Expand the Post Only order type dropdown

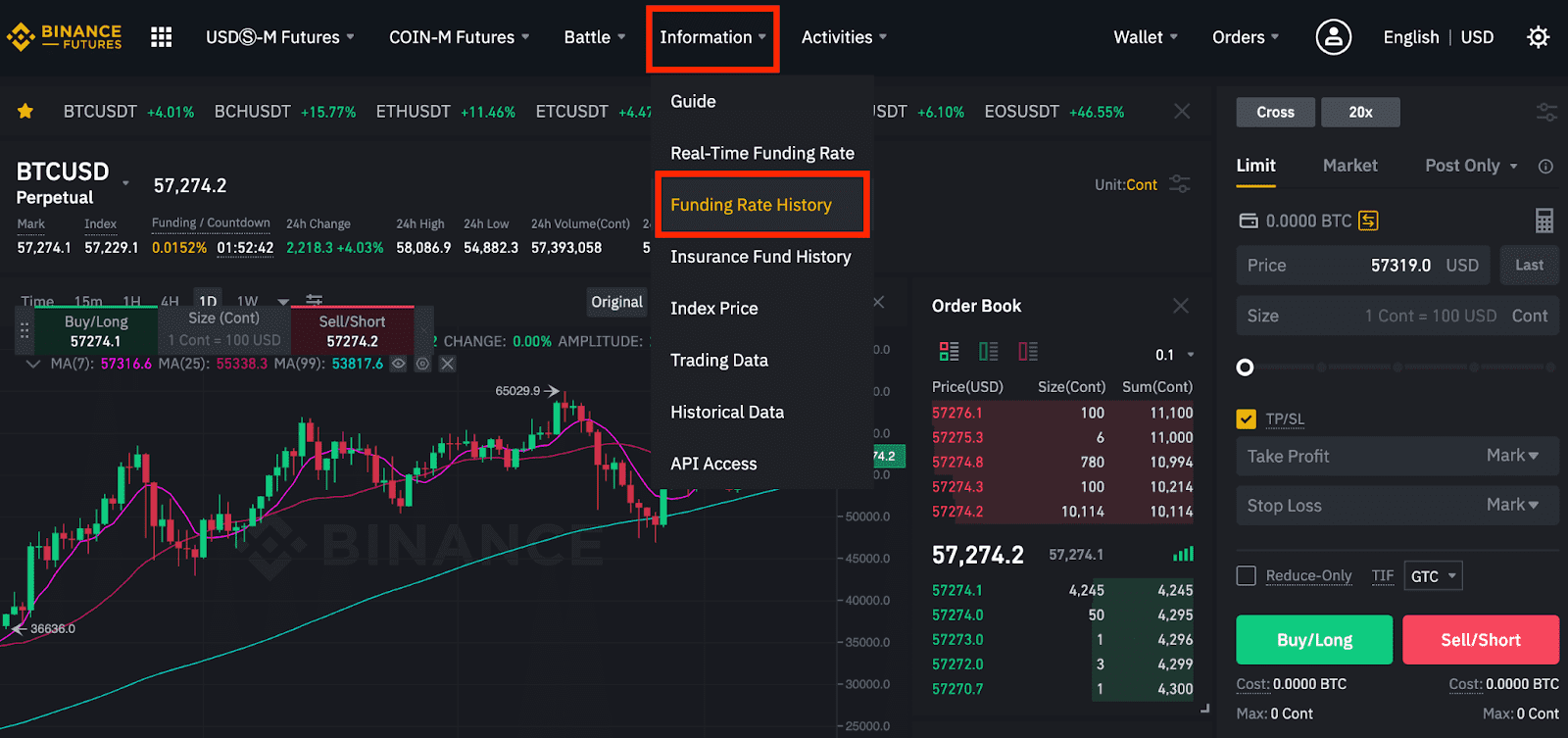pyautogui.click(x=1471, y=166)
